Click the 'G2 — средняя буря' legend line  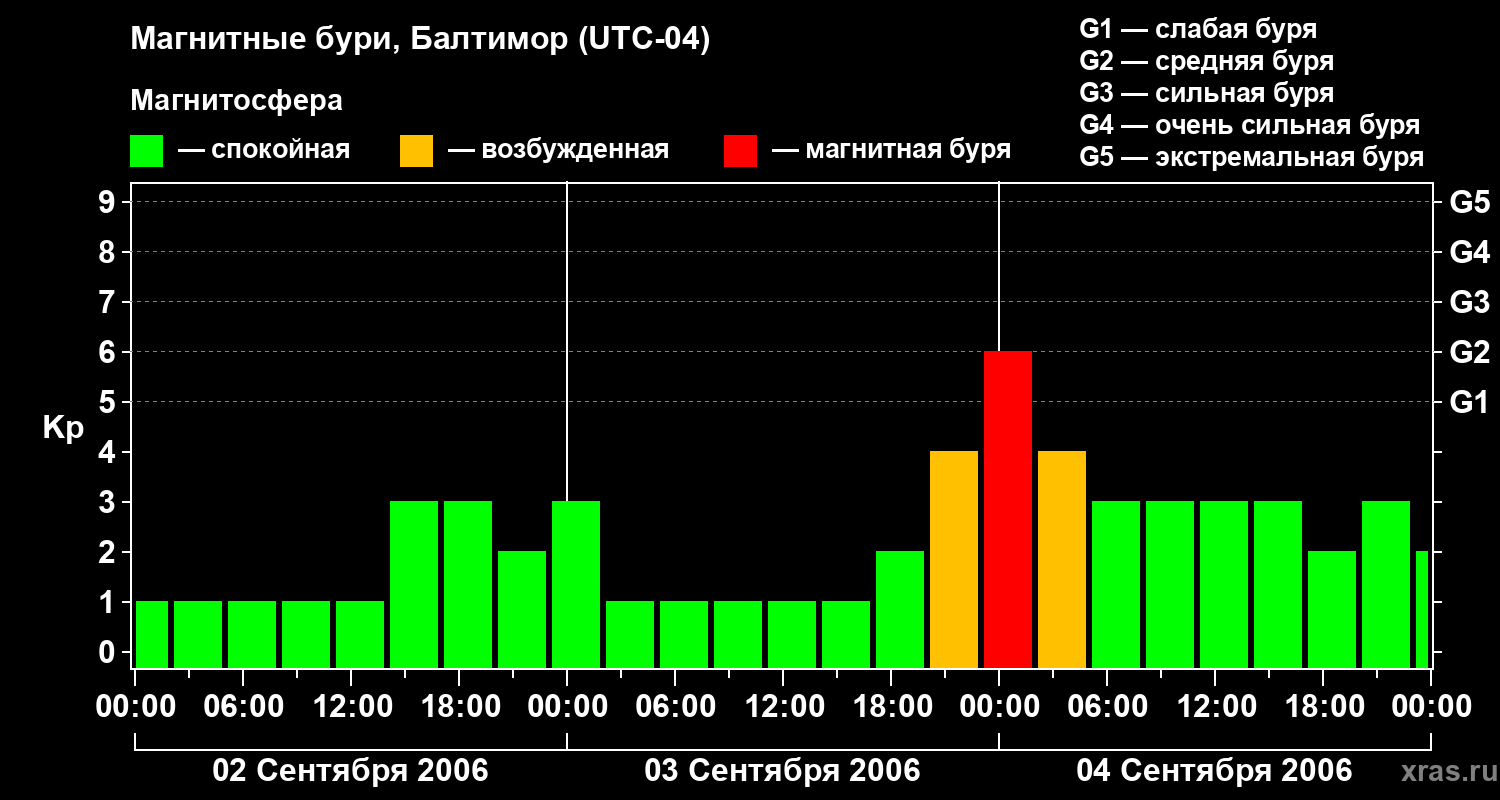tap(1207, 61)
